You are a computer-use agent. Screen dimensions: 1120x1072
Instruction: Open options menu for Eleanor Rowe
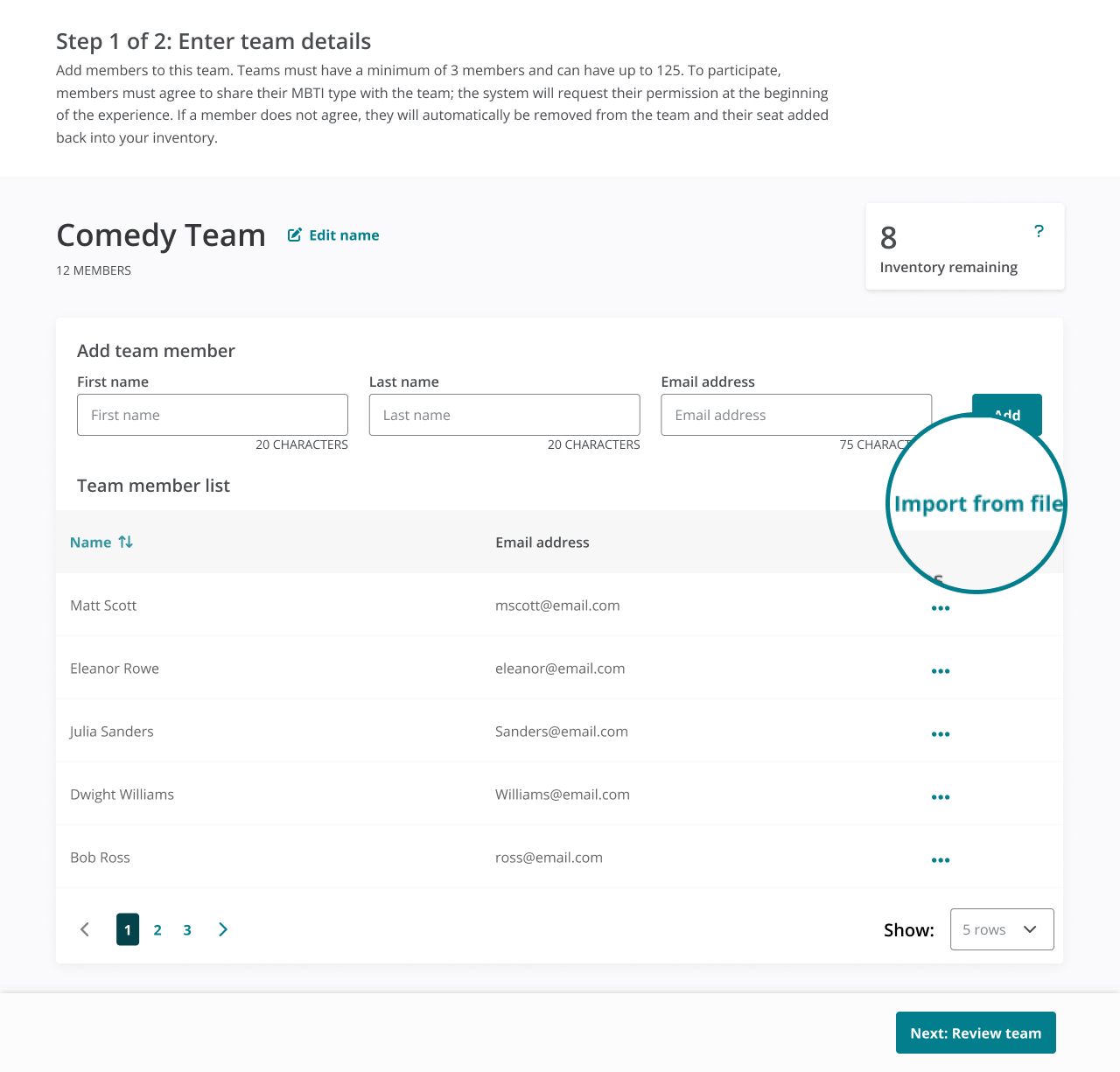[x=941, y=671]
